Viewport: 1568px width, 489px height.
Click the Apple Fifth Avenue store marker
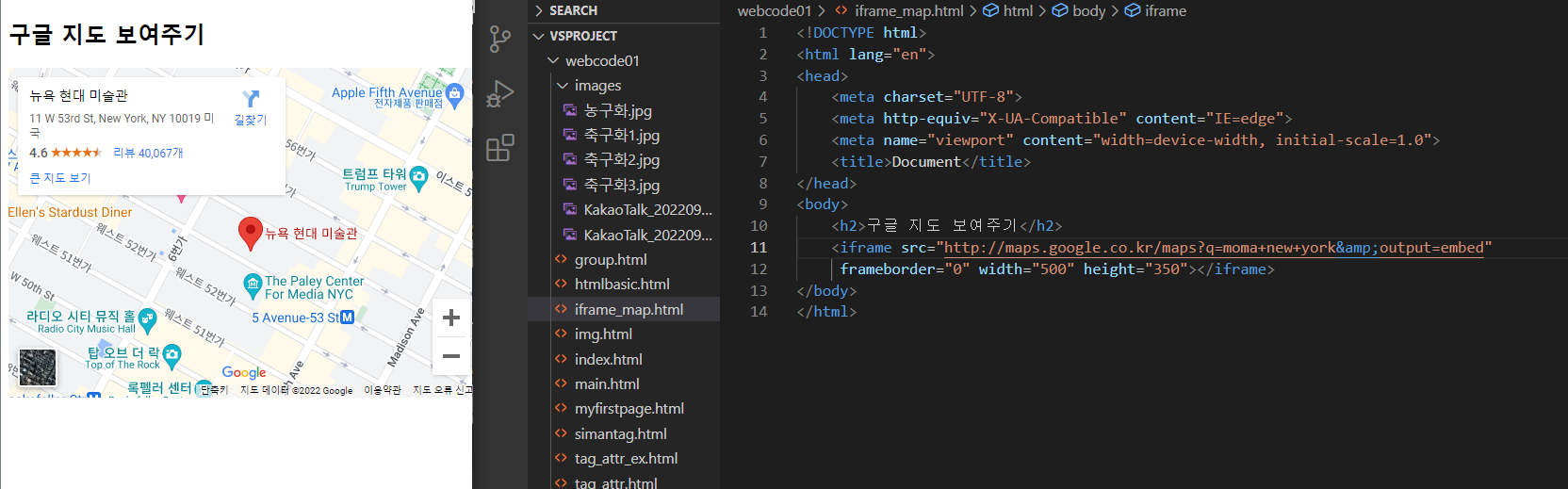tap(455, 93)
